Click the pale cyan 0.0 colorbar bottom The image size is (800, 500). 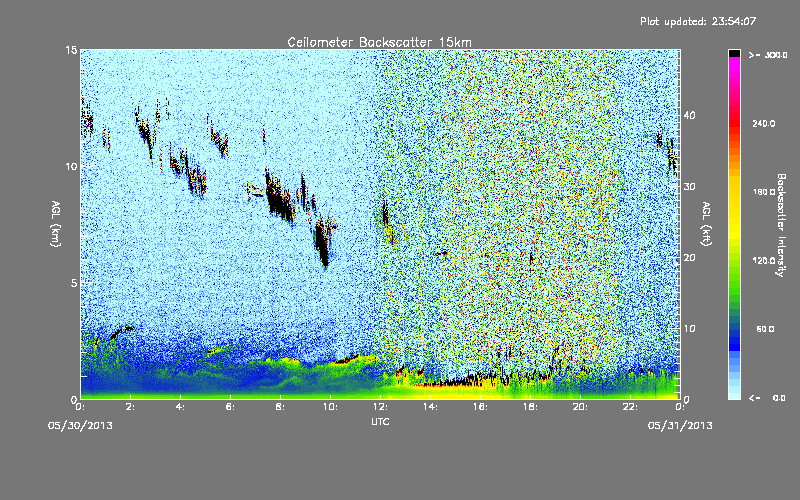pyautogui.click(x=734, y=395)
